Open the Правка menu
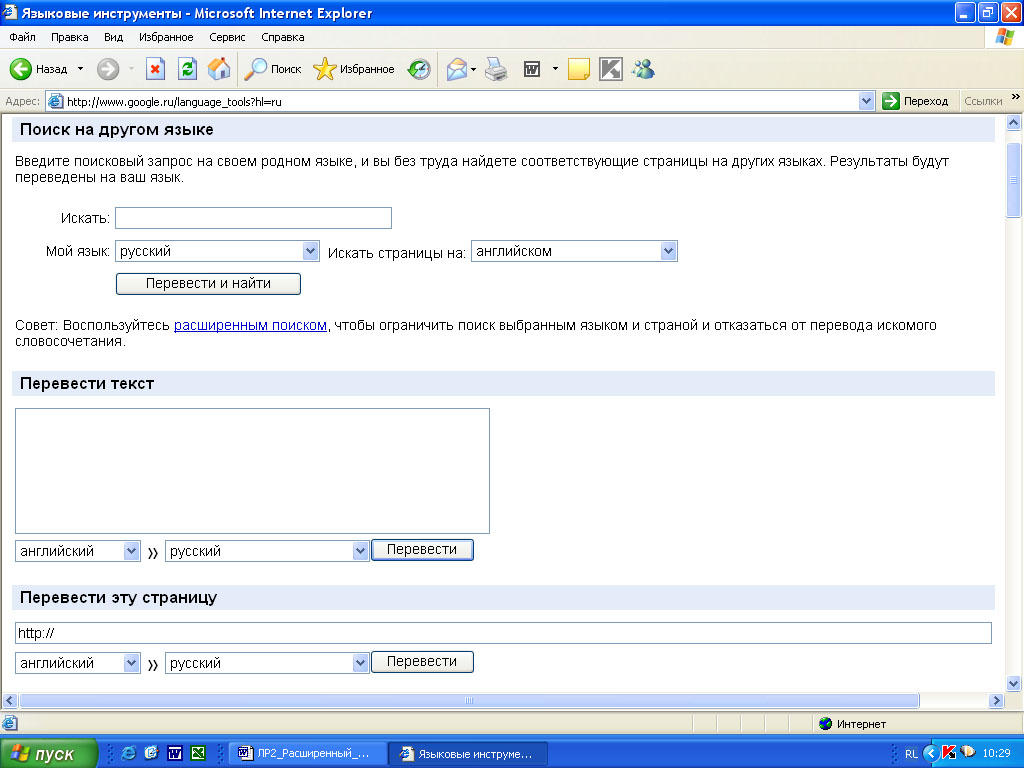 point(69,37)
